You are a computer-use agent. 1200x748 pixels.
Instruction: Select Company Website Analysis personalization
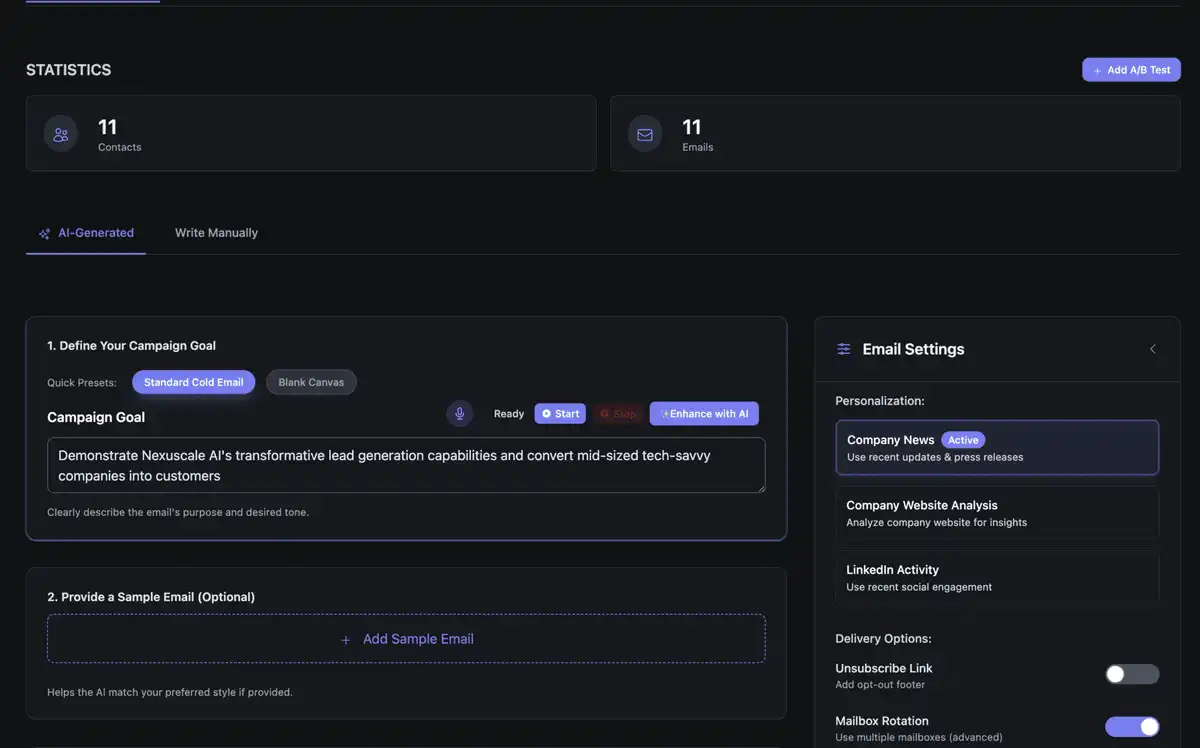pos(996,512)
